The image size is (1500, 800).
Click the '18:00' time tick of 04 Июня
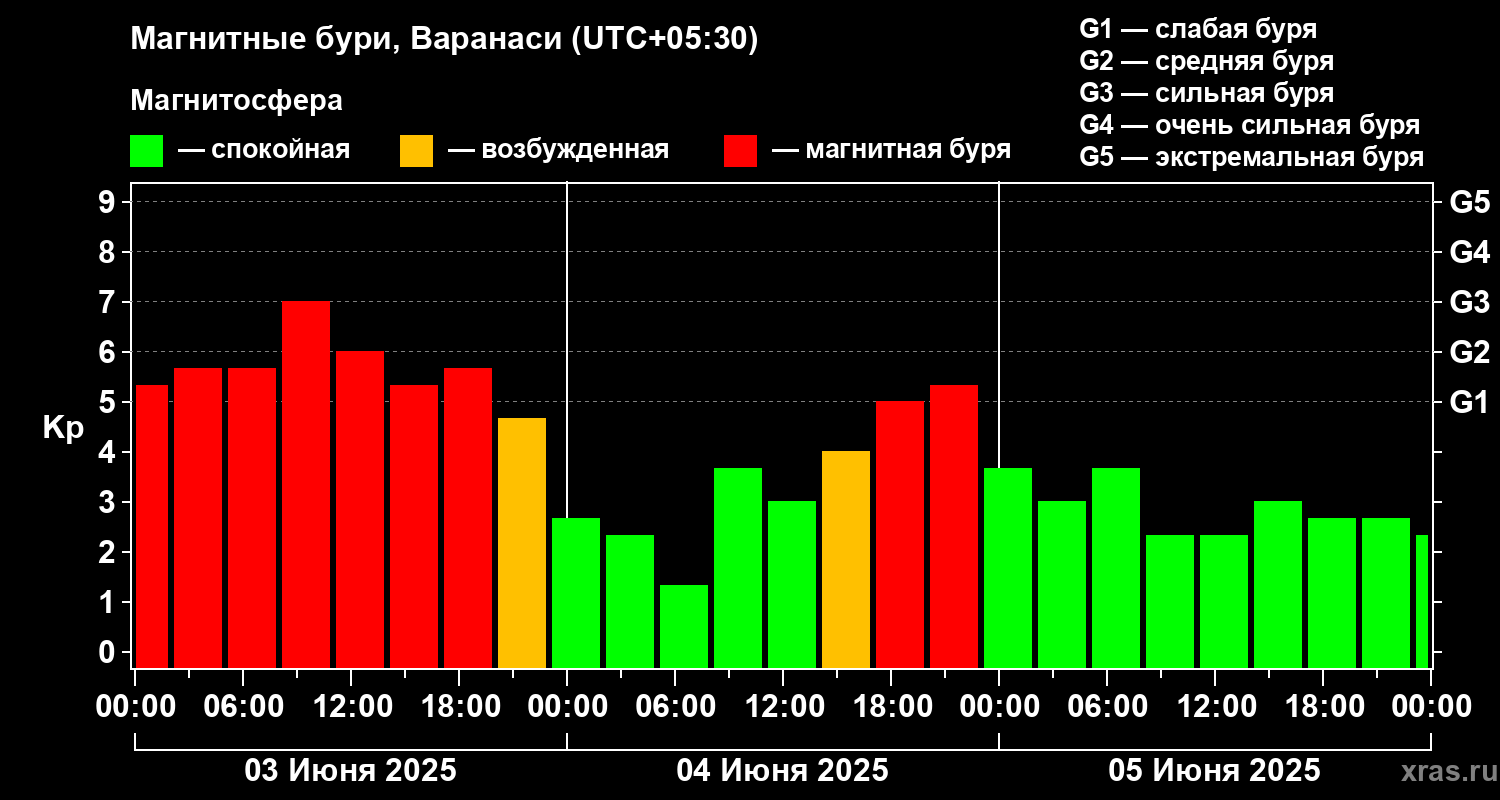891,707
